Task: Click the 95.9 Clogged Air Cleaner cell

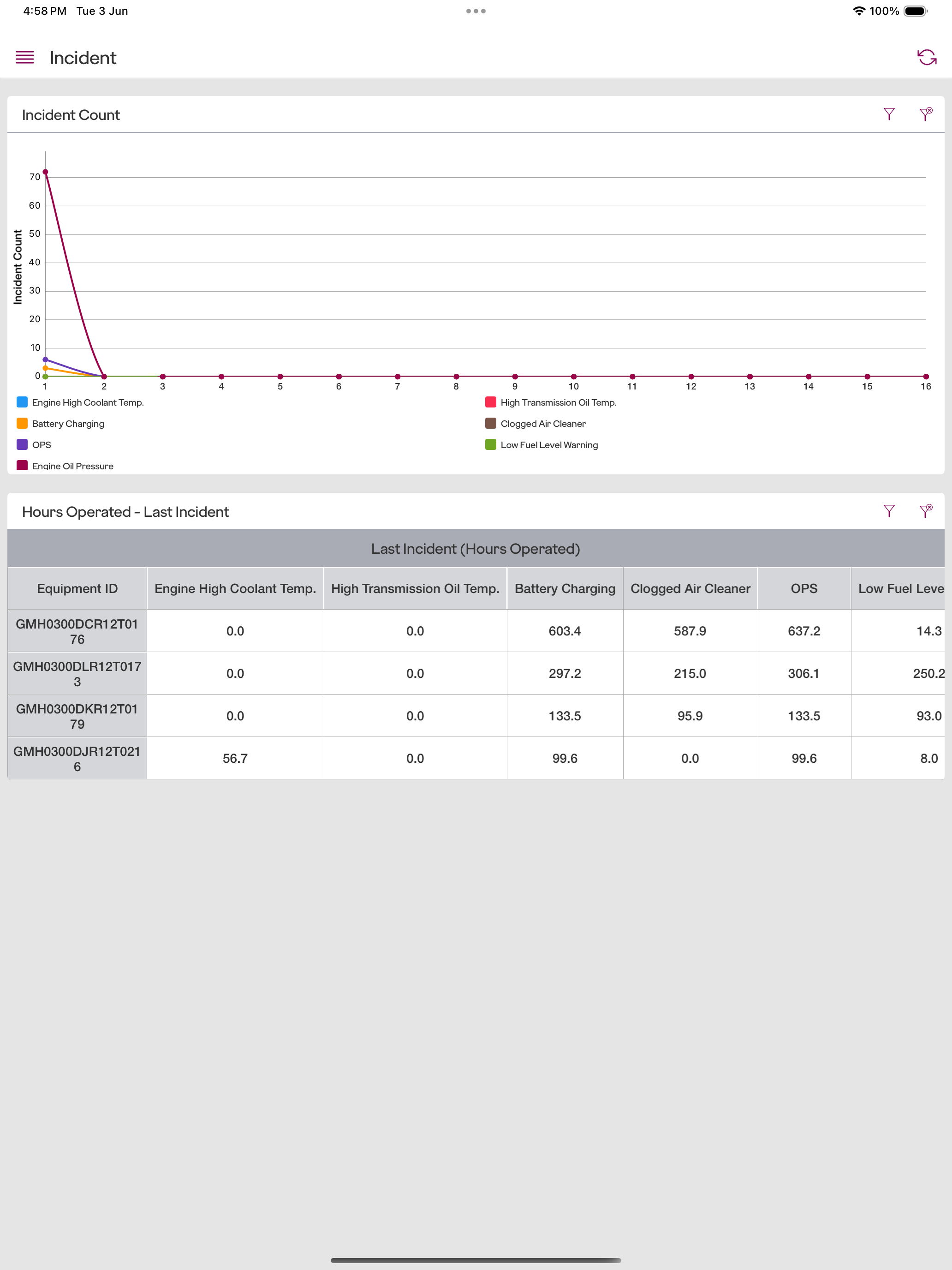Action: point(690,716)
